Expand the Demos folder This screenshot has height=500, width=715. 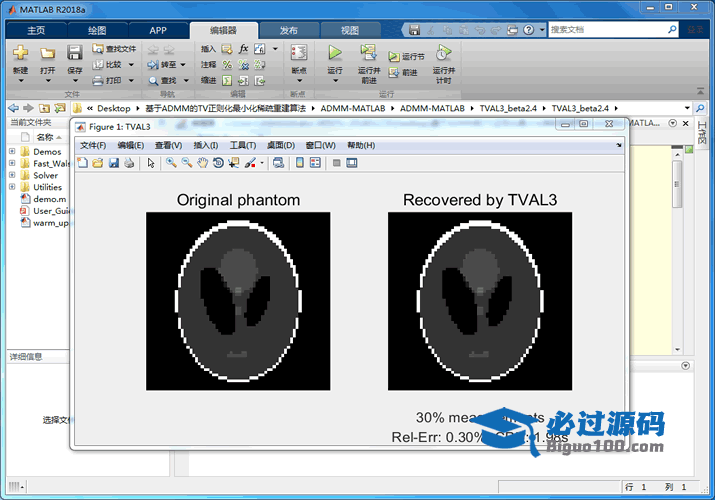(12, 151)
